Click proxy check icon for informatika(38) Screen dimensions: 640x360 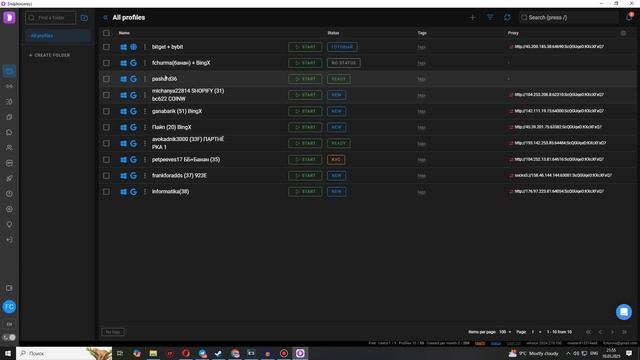click(x=511, y=191)
